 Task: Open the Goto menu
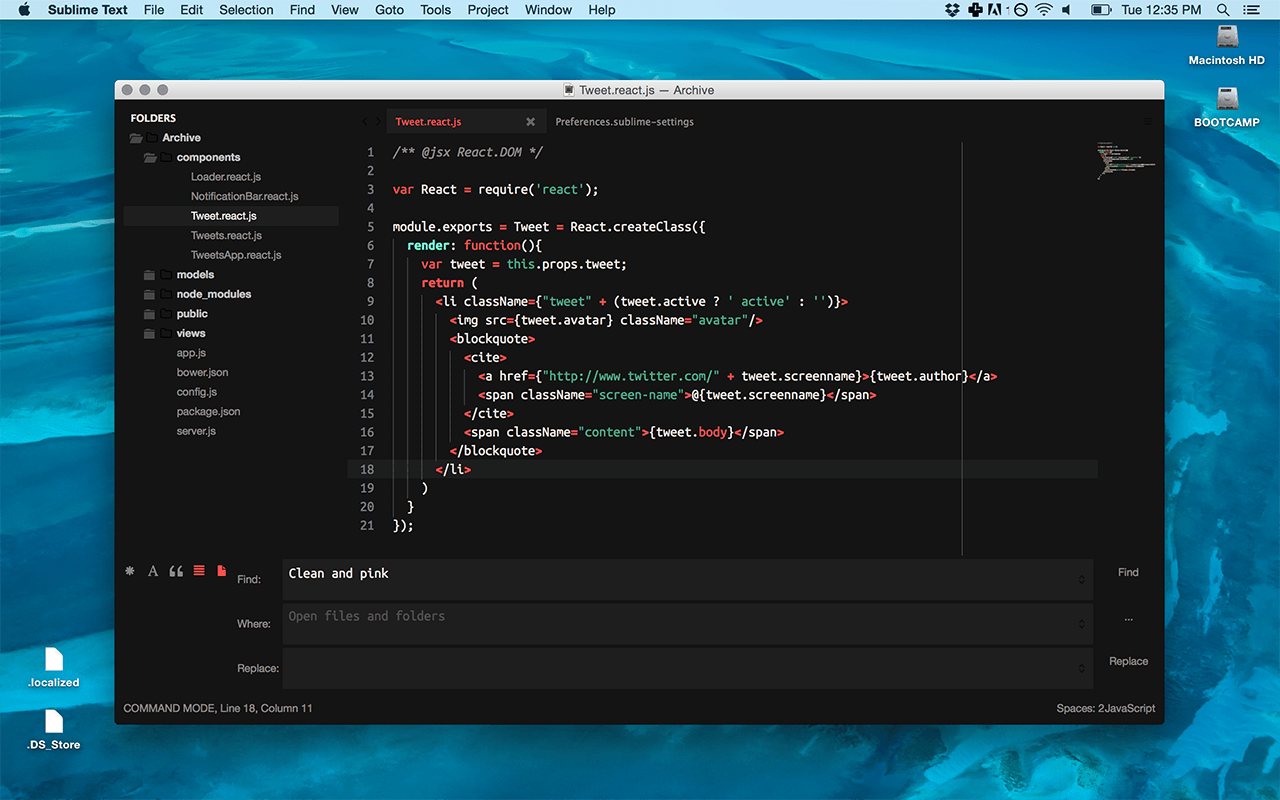coord(389,10)
